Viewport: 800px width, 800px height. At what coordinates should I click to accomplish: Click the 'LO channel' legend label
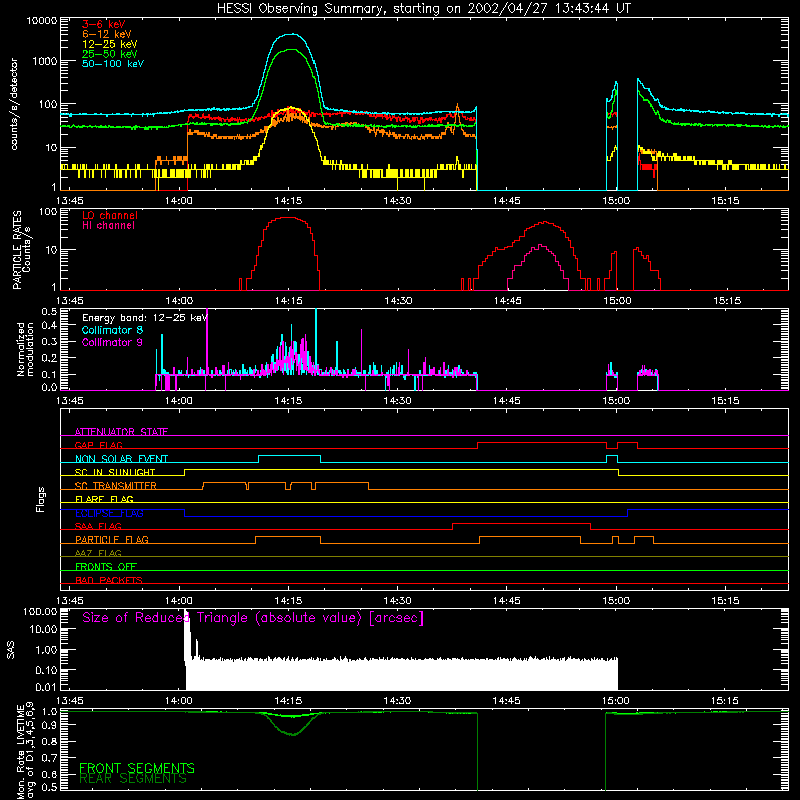110,215
